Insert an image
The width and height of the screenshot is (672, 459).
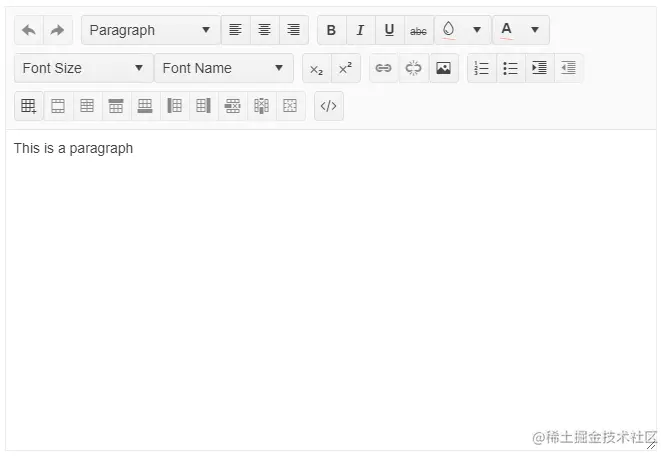point(444,68)
